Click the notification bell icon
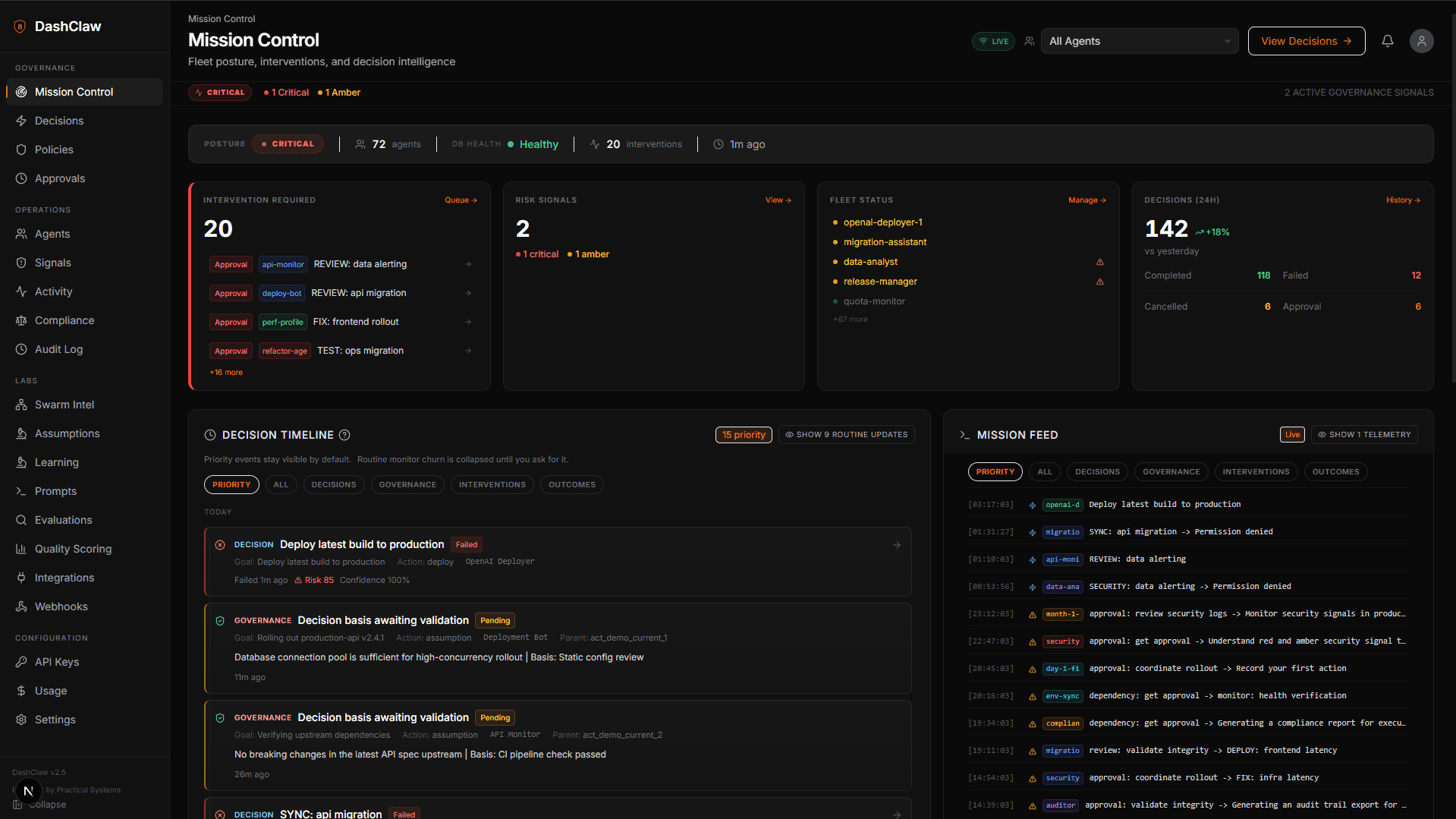 pos(1387,41)
